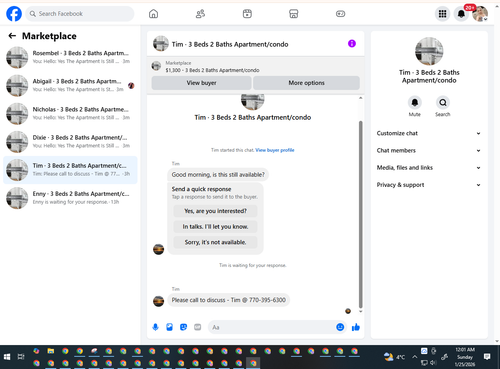Image resolution: width=500 pixels, height=369 pixels.
Task: Click the back arrow next to Marketplace
Action: [12, 36]
